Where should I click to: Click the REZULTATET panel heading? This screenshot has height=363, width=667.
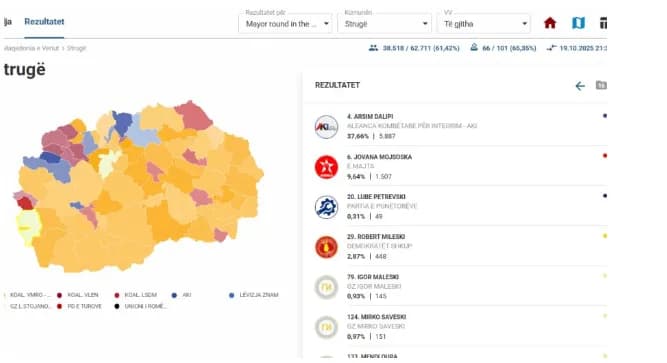(x=337, y=85)
